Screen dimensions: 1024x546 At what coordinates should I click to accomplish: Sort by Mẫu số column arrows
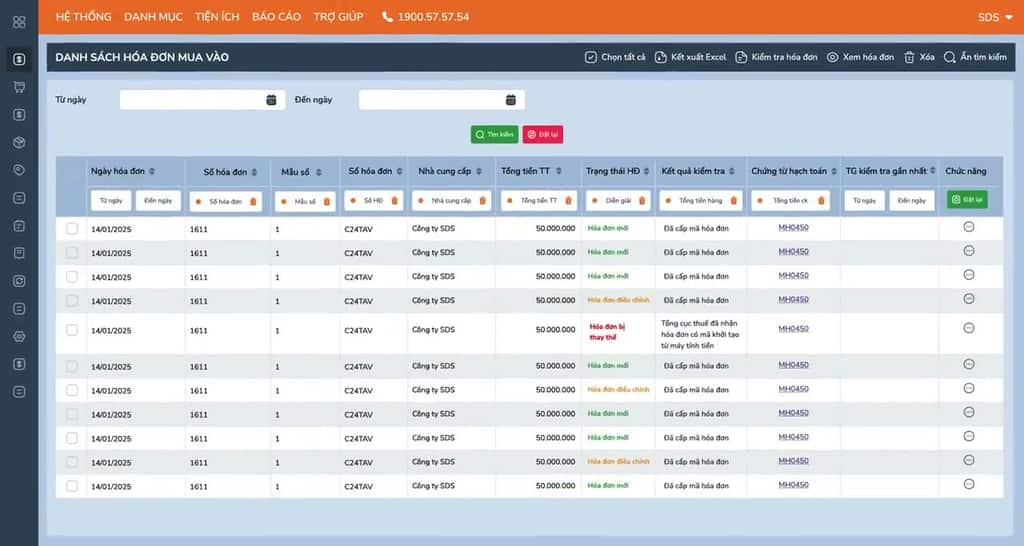319,172
